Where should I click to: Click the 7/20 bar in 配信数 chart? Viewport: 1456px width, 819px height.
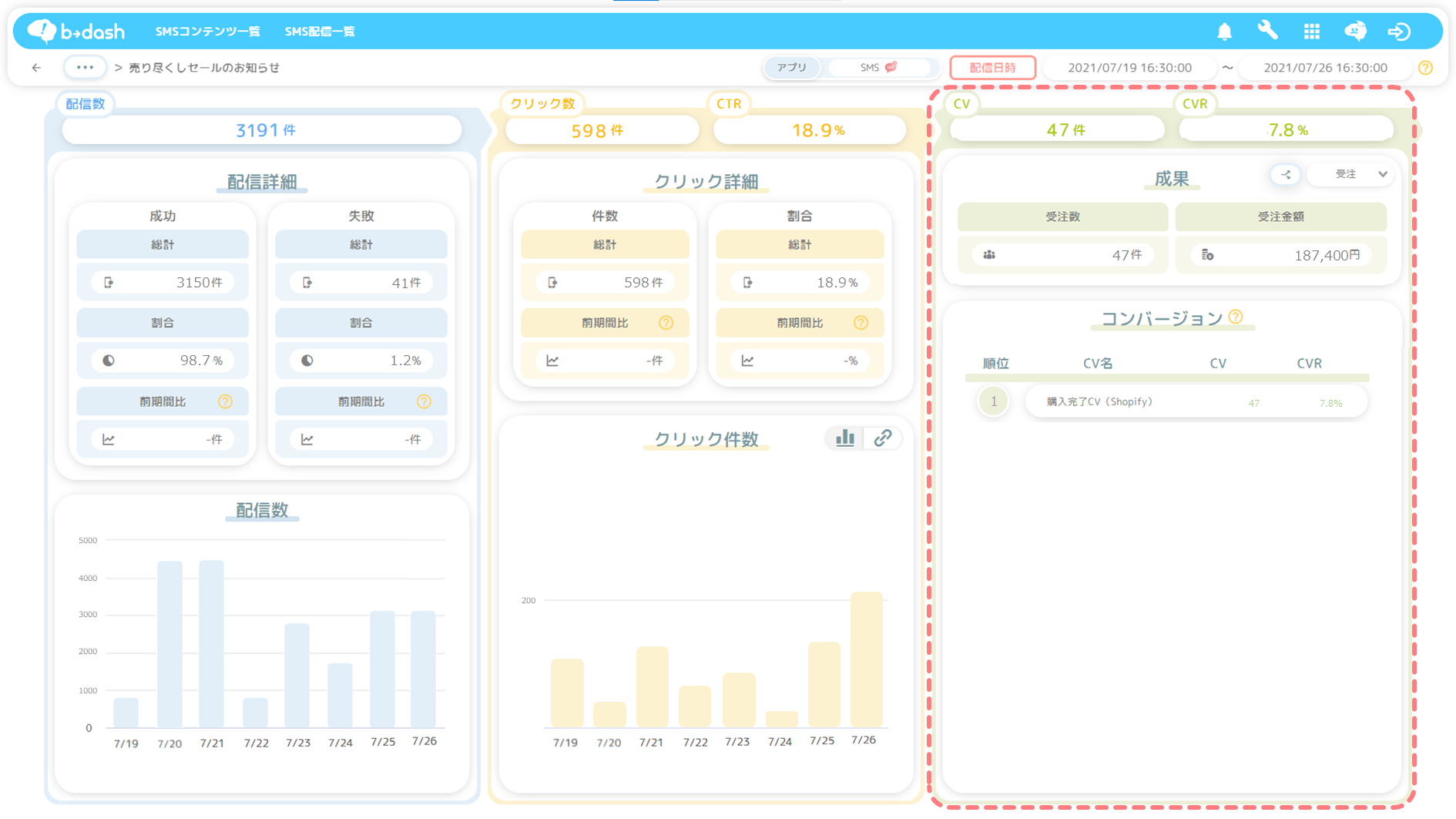[x=170, y=644]
